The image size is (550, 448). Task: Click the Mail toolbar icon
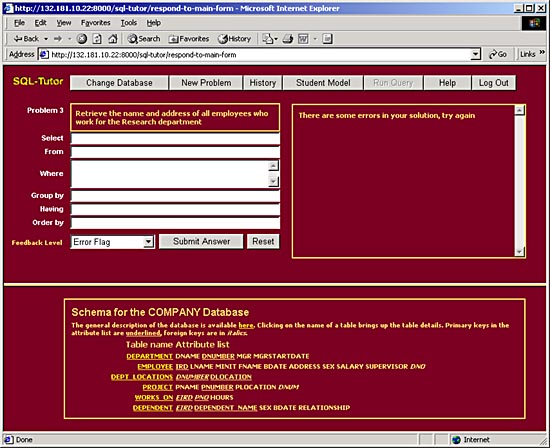[267, 39]
